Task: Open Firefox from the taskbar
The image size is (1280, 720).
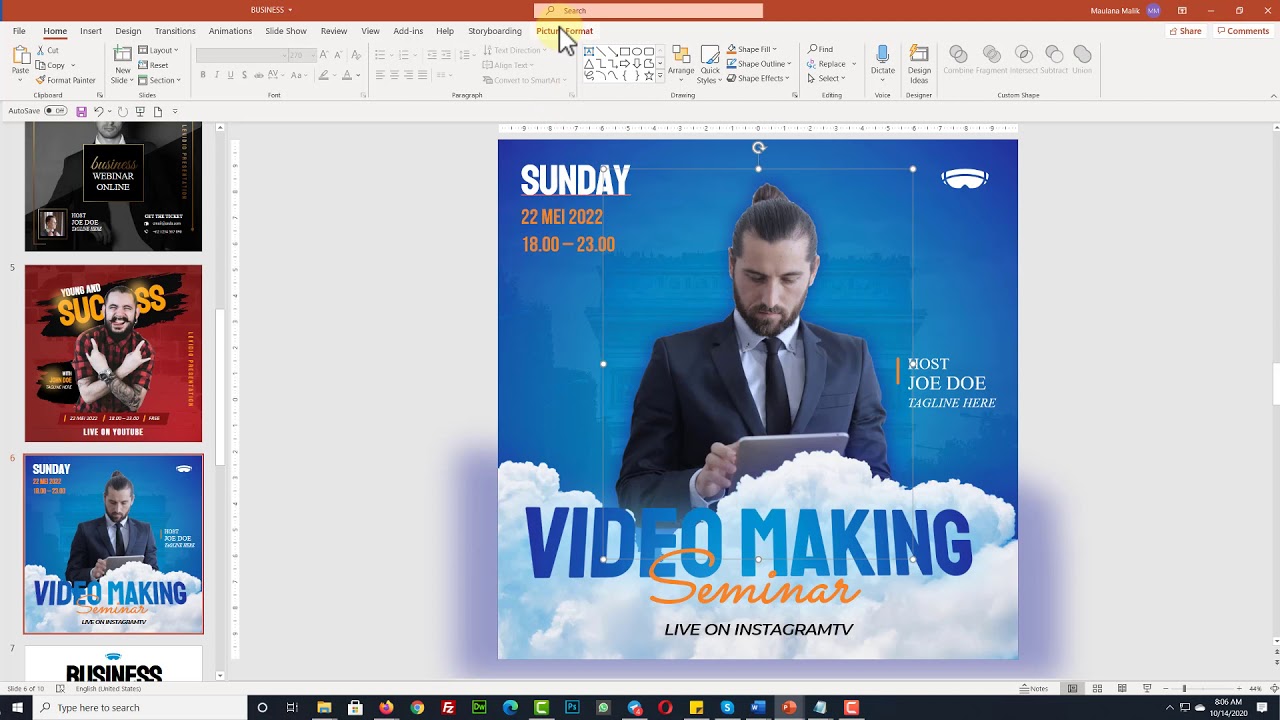Action: coord(386,707)
